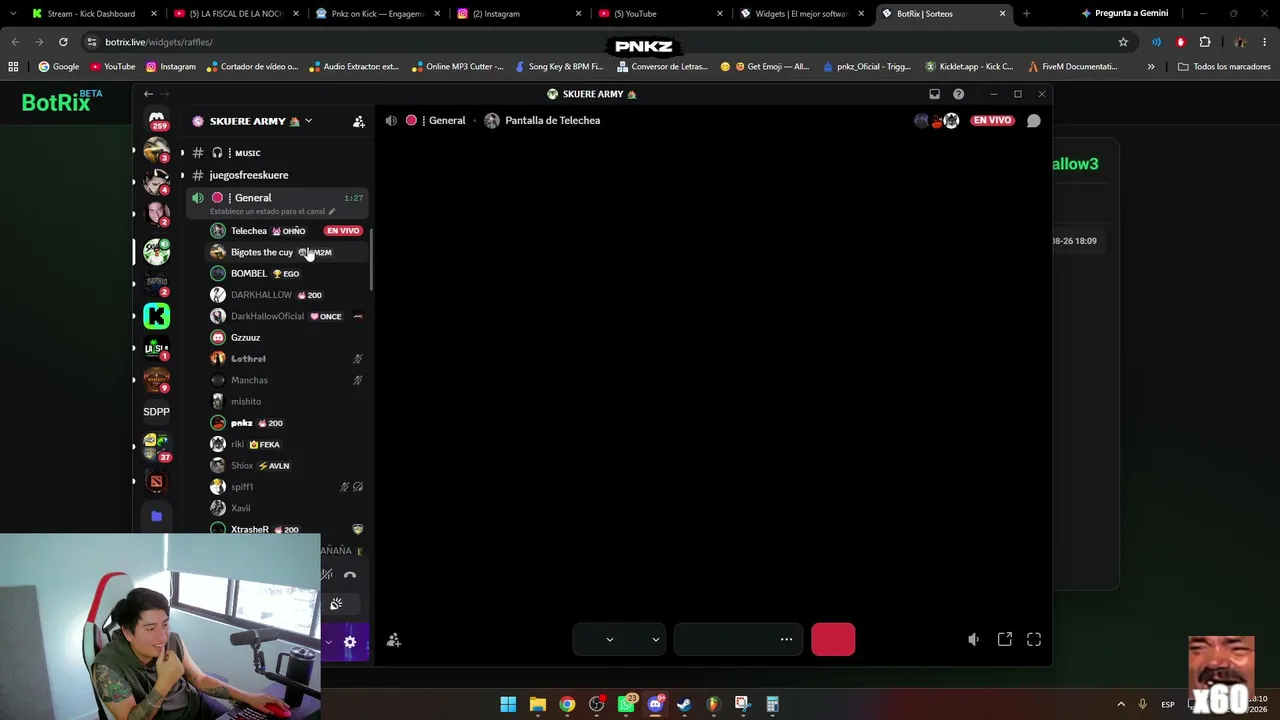This screenshot has width=1280, height=720.
Task: Click the EN VIVO badge beside Telechea
Action: 342,231
